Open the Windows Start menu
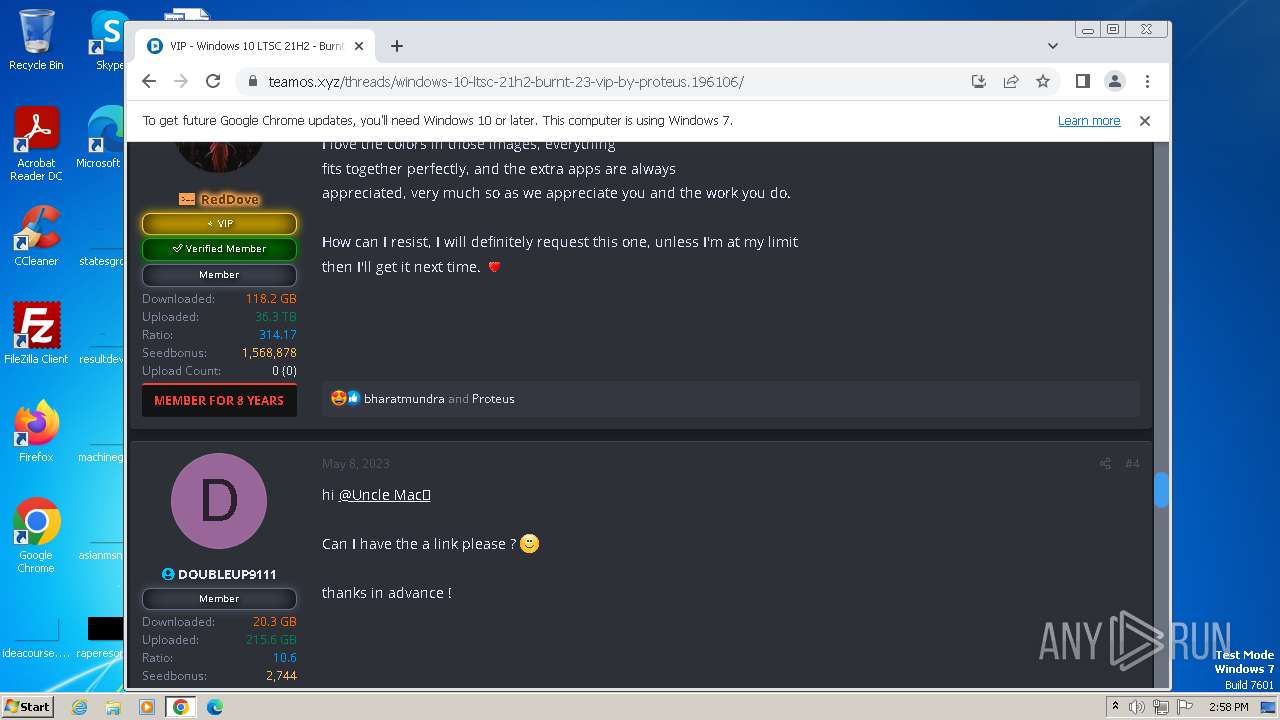 click(28, 706)
